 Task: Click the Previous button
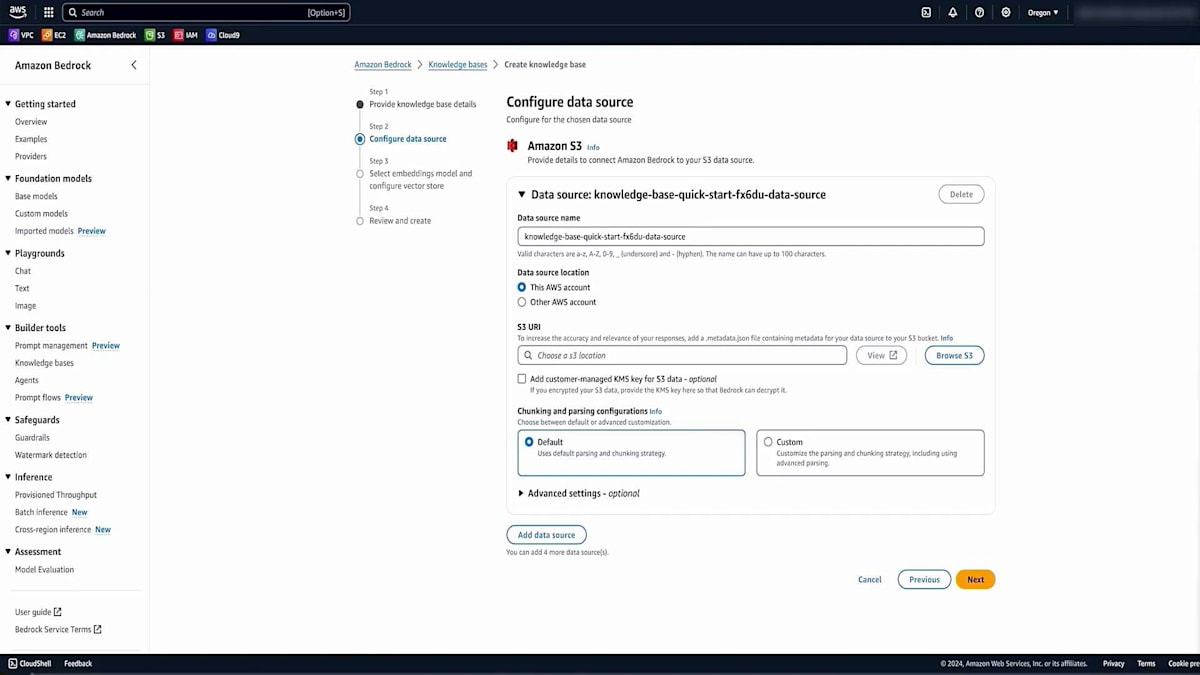click(924, 580)
